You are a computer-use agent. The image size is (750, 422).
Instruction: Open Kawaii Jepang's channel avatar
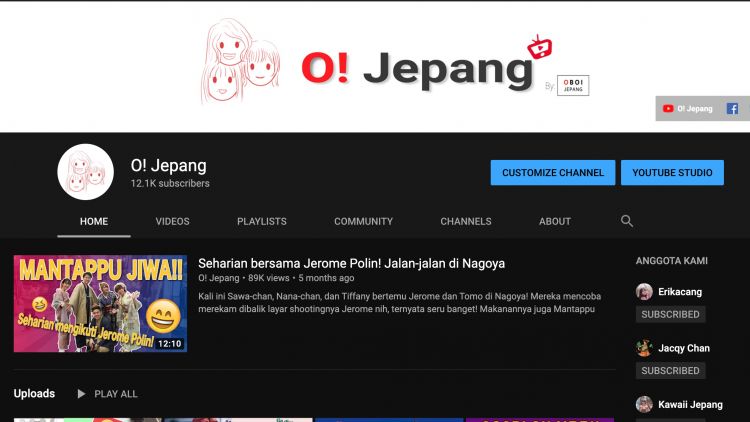(644, 404)
